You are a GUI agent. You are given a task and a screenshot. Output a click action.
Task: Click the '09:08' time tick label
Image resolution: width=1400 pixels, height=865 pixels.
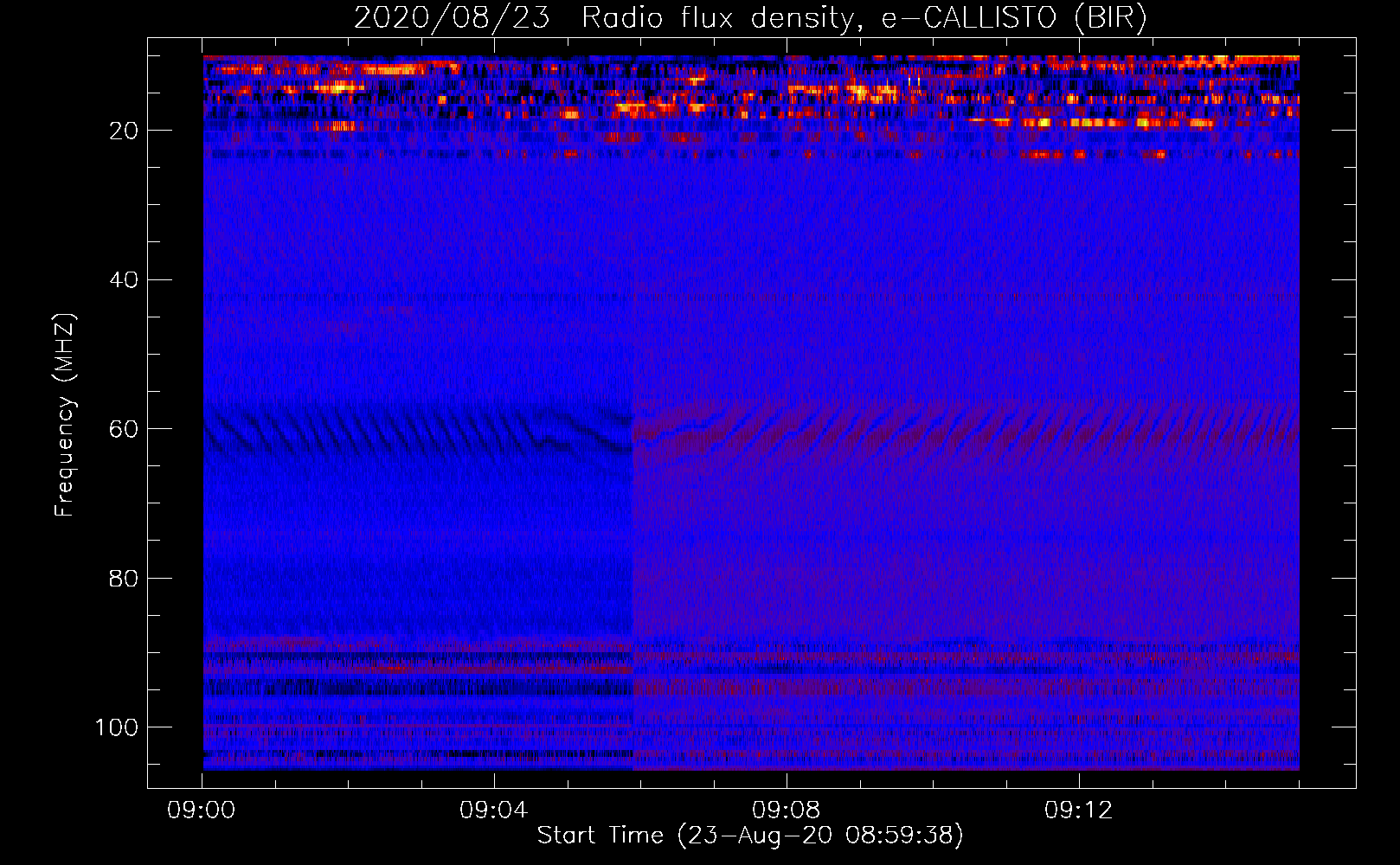786,811
